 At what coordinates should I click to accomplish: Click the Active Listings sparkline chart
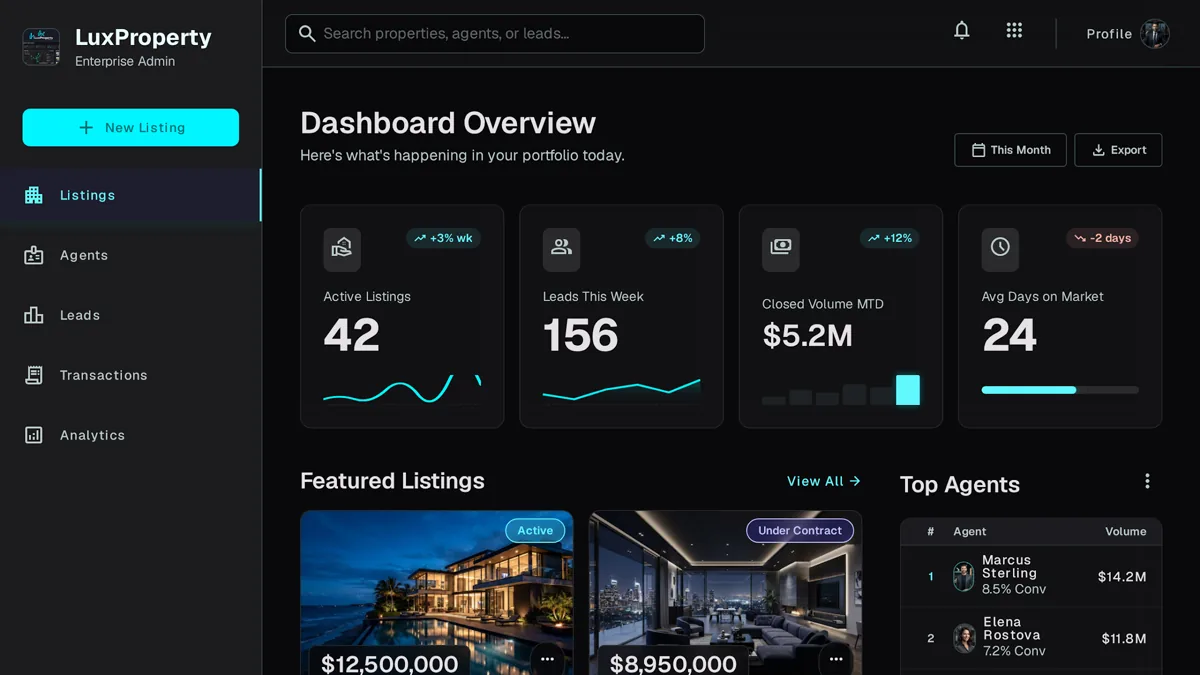(x=402, y=389)
